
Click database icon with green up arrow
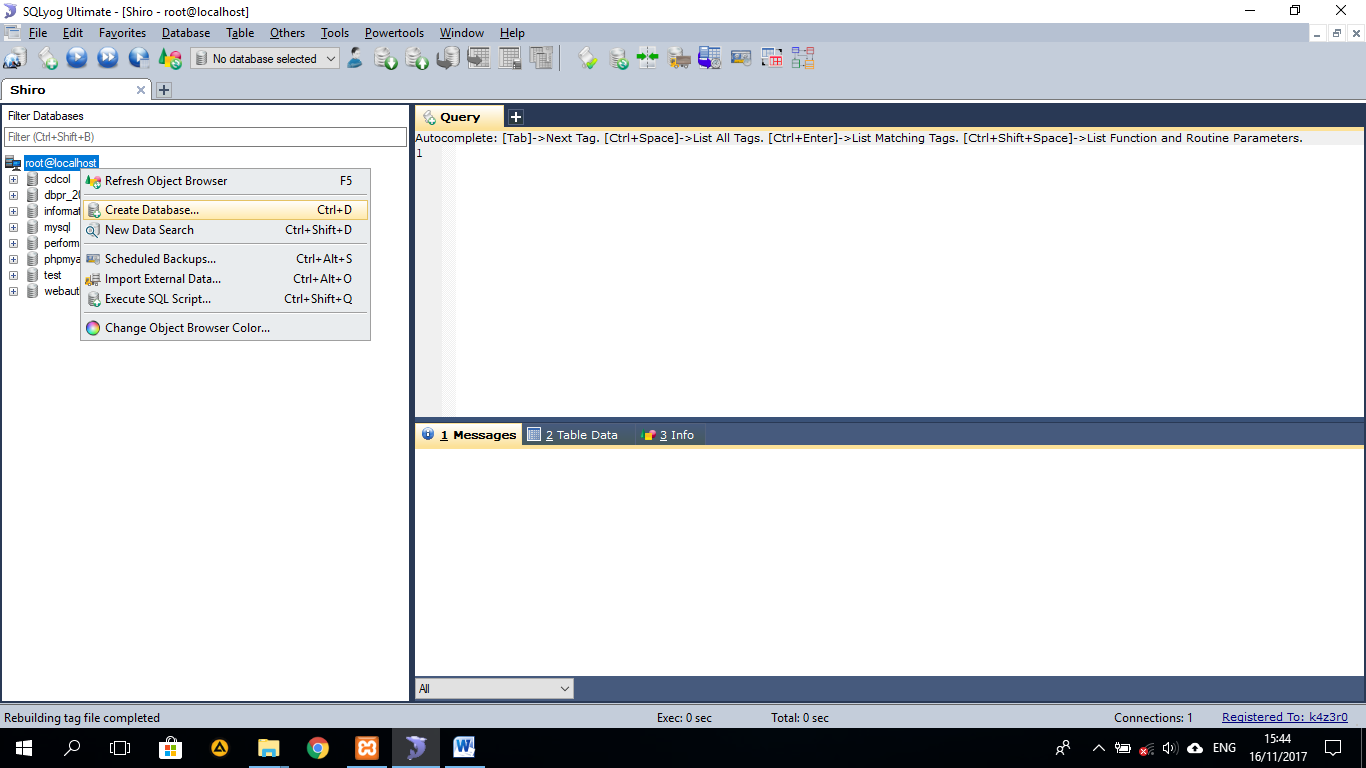pos(417,58)
